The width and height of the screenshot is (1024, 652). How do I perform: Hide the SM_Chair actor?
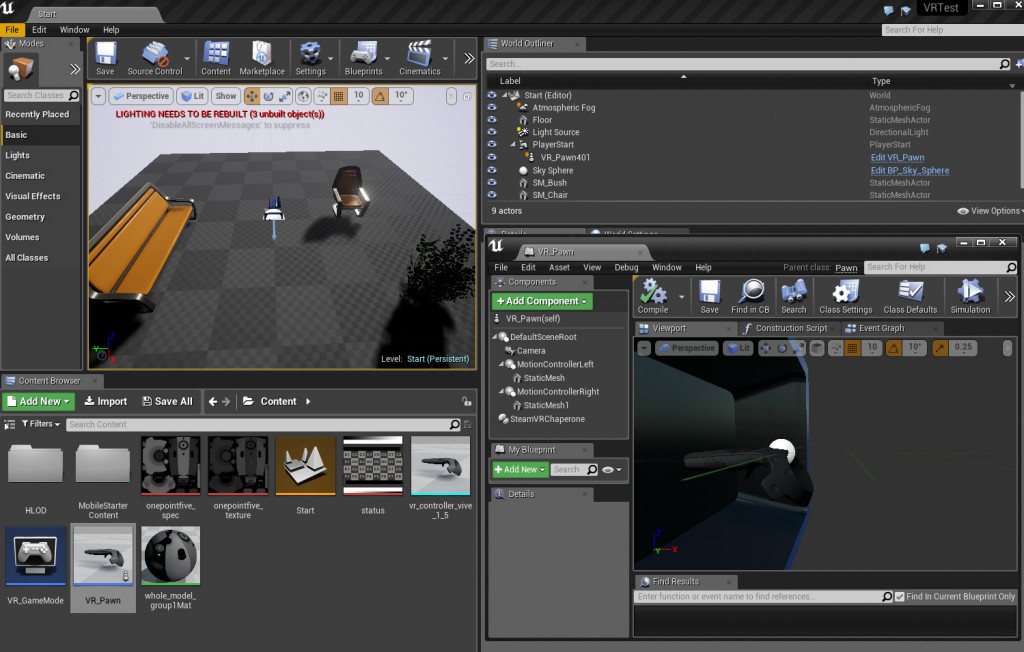click(492, 195)
